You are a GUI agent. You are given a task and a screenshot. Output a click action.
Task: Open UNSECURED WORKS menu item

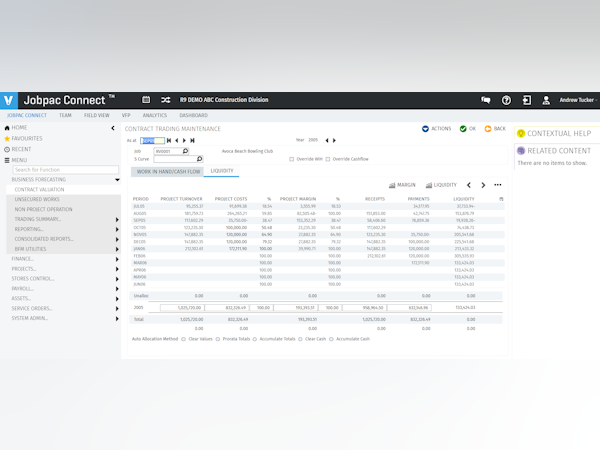point(64,199)
